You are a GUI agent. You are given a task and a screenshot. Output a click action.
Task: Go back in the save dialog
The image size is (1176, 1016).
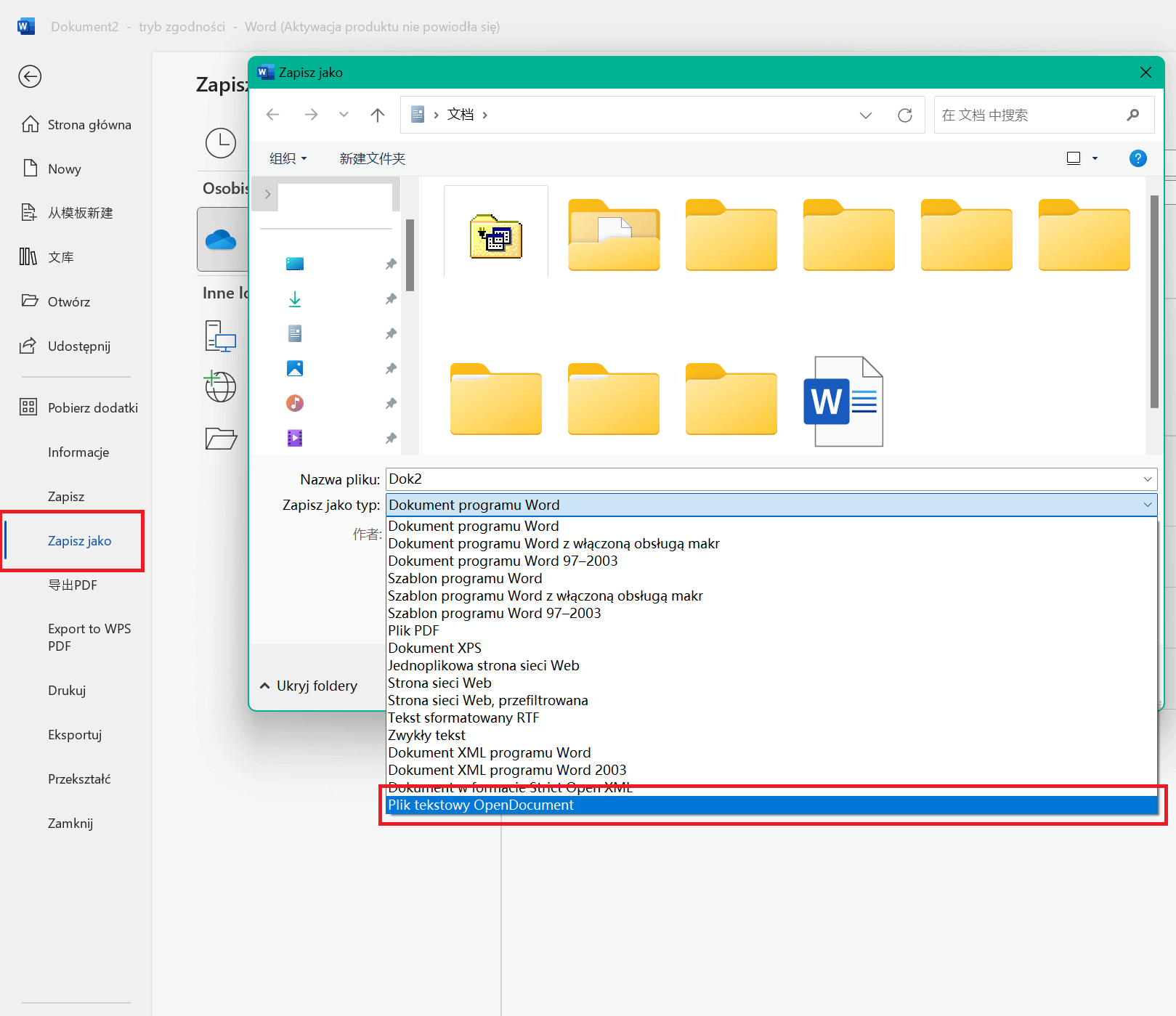click(x=273, y=115)
